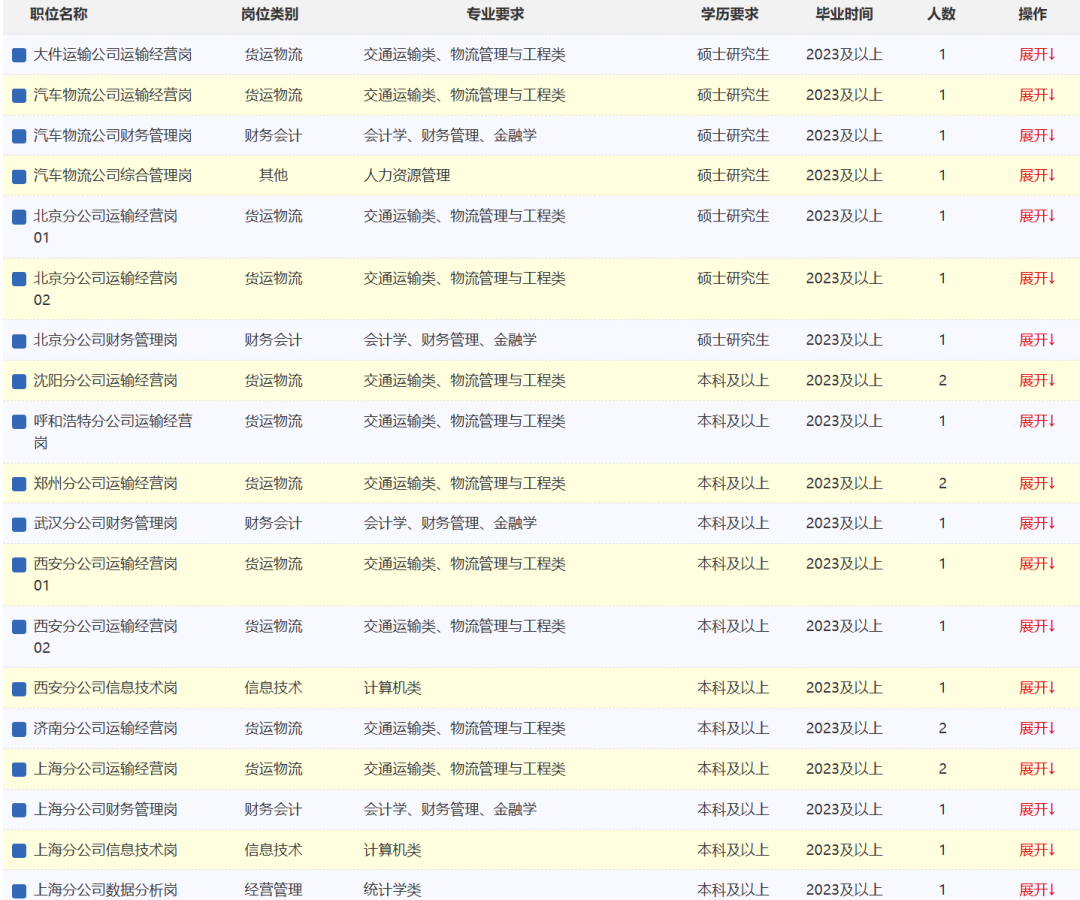The image size is (1080, 900).
Task: Click the 人数 column header
Action: click(x=942, y=14)
